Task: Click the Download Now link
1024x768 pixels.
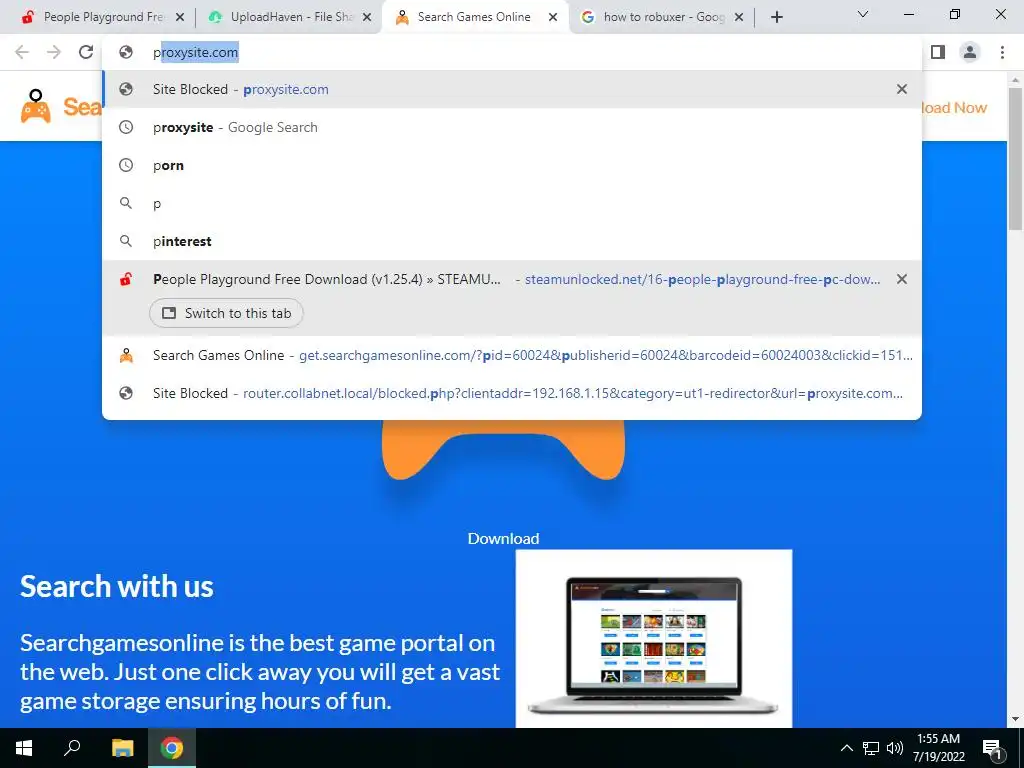Action: point(954,108)
